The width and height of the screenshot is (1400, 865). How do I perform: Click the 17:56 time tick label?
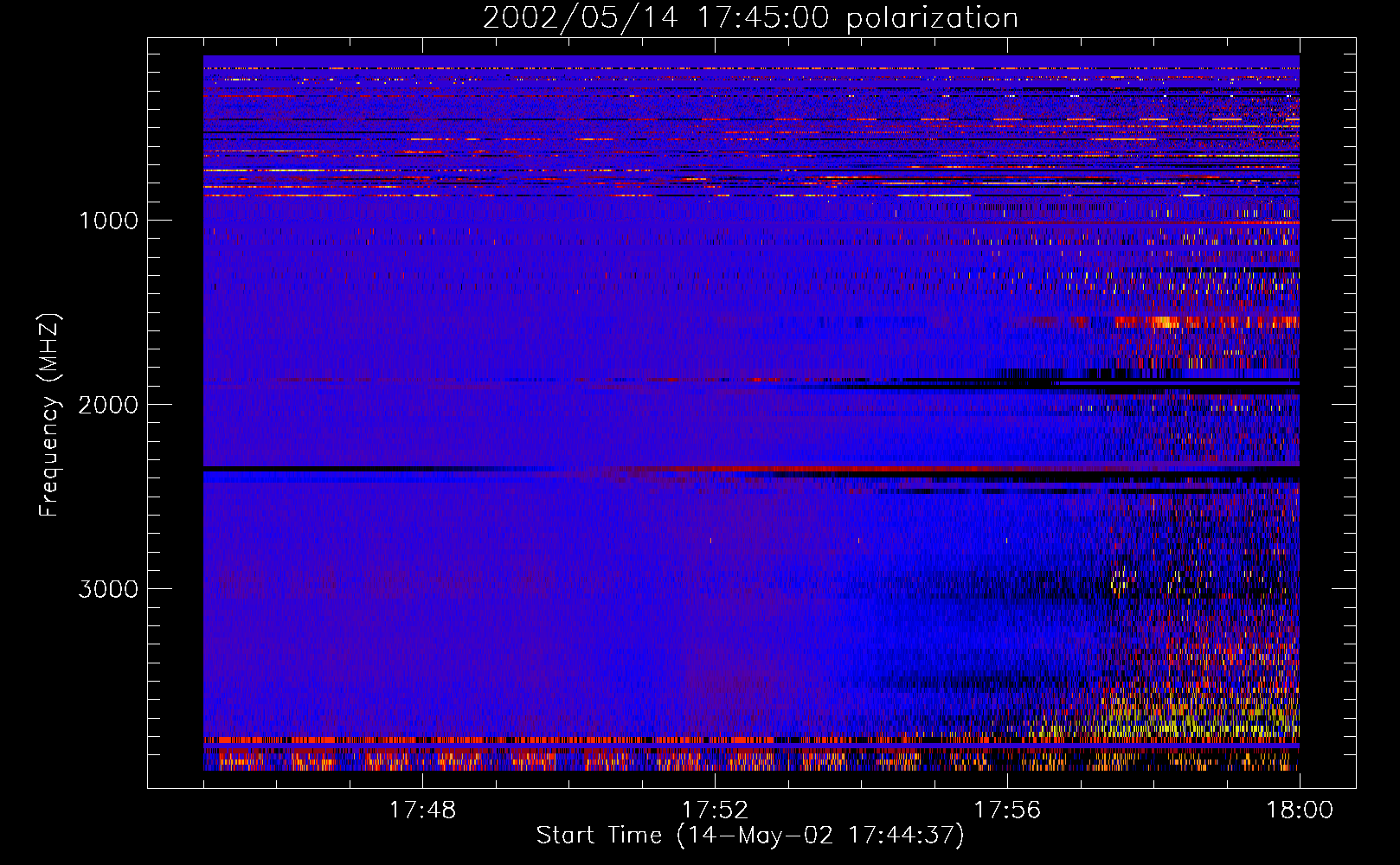point(1007,811)
